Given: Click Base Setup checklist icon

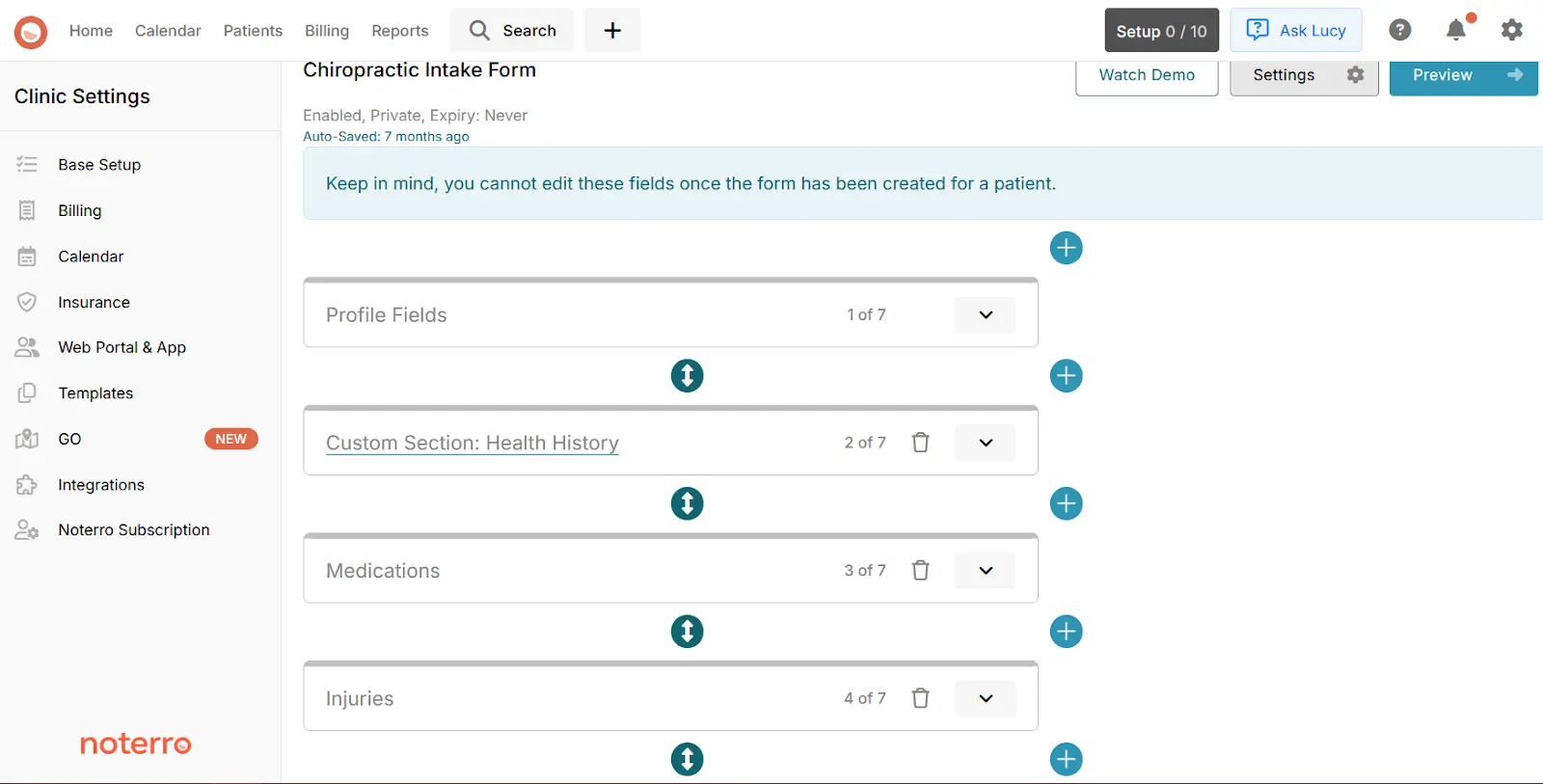Looking at the screenshot, I should tap(27, 165).
